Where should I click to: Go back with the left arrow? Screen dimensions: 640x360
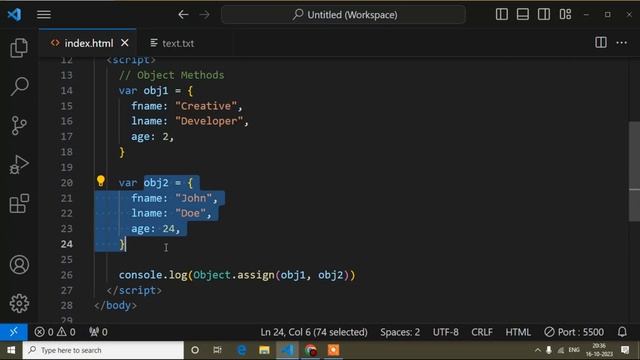click(183, 15)
